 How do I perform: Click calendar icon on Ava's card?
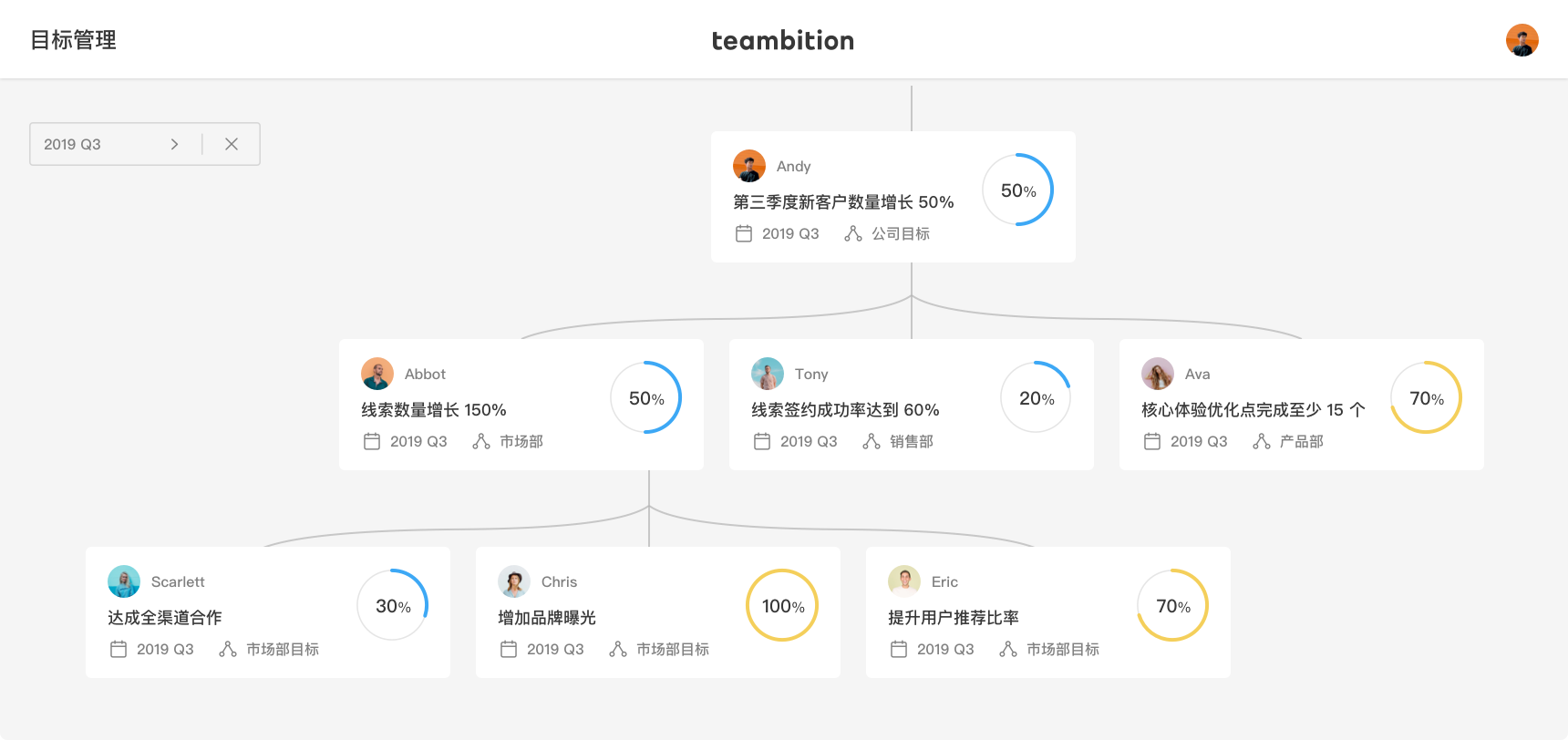pyautogui.click(x=1152, y=441)
